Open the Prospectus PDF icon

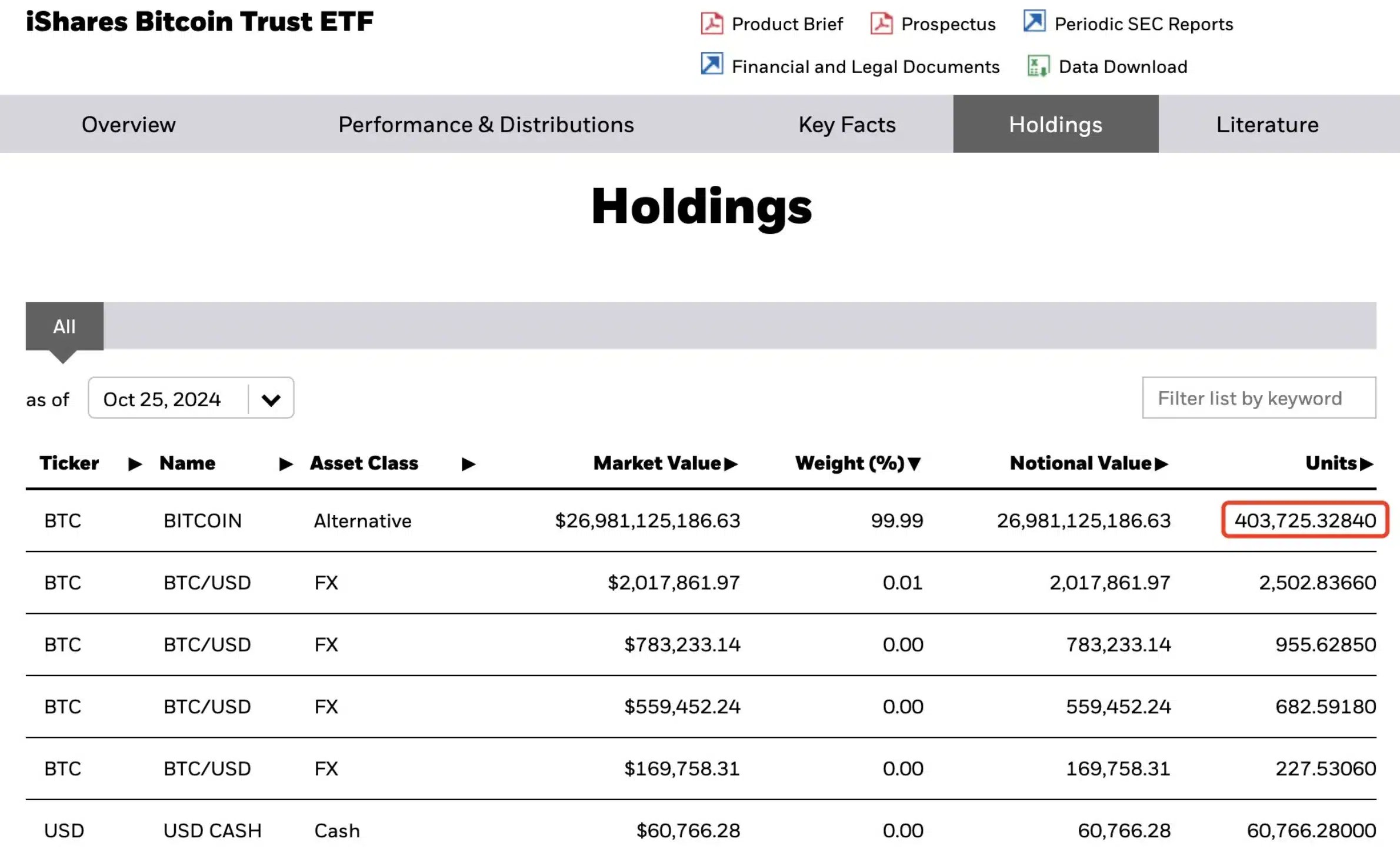pyautogui.click(x=881, y=23)
